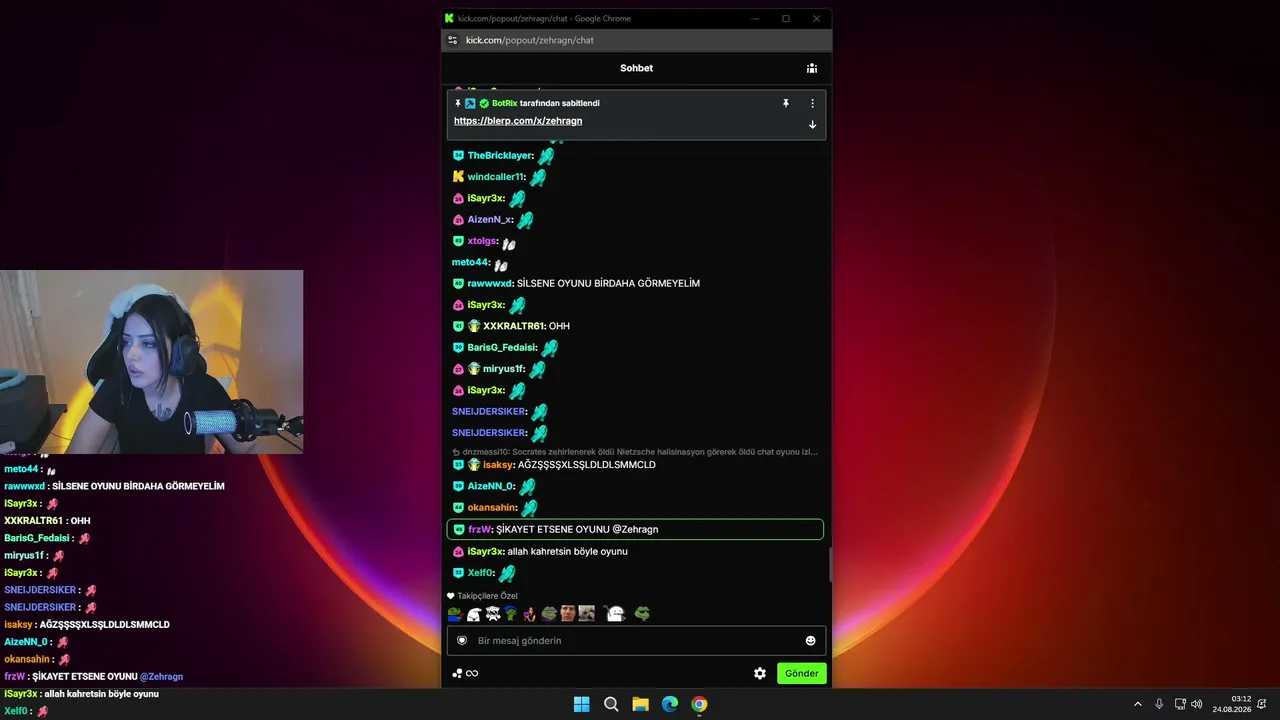Click Google Chrome taskbar icon

(x=699, y=704)
